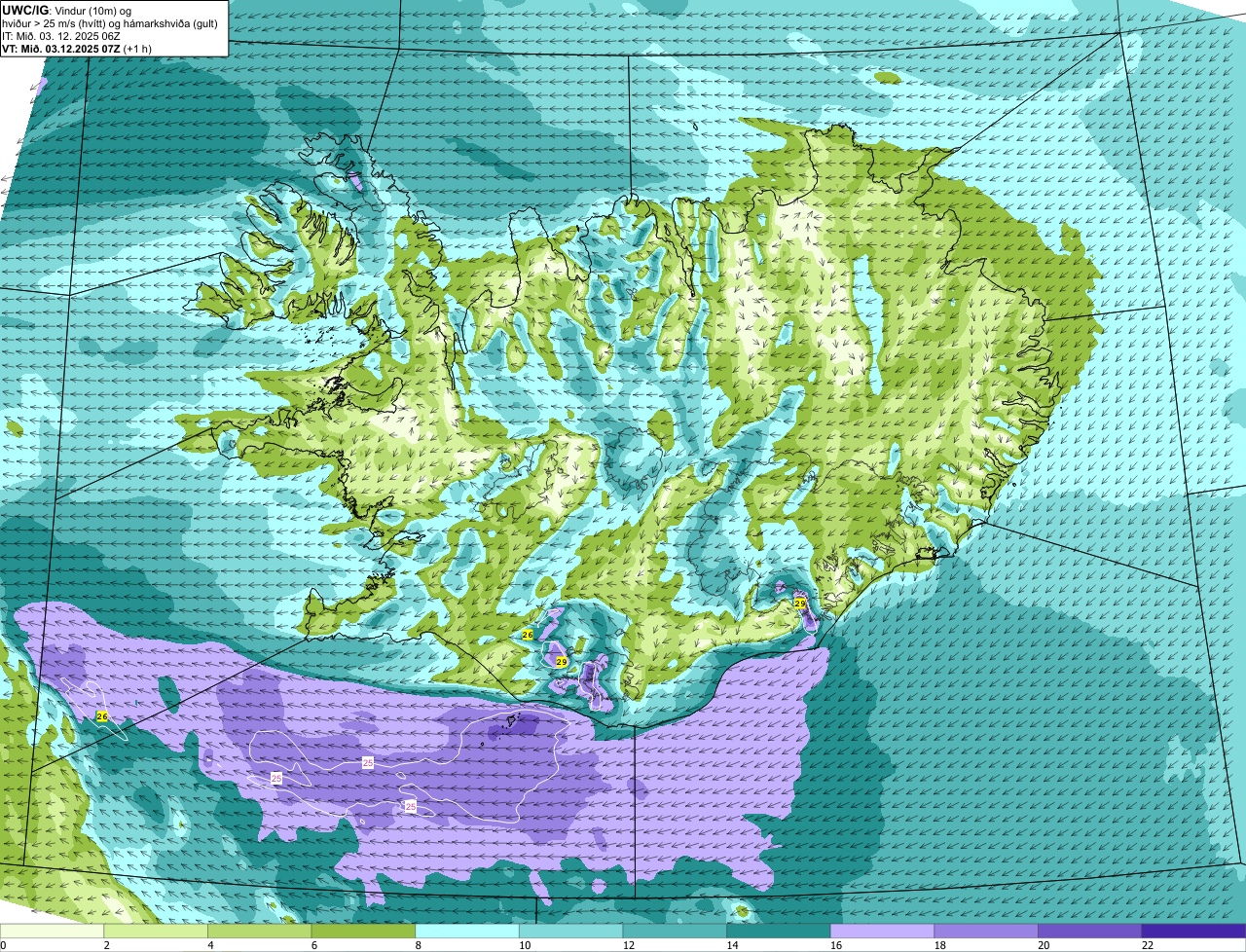Screen dimensions: 1246x952
Task: Click the yellow "26" gust label over the southwest ocean
Action: (x=102, y=717)
